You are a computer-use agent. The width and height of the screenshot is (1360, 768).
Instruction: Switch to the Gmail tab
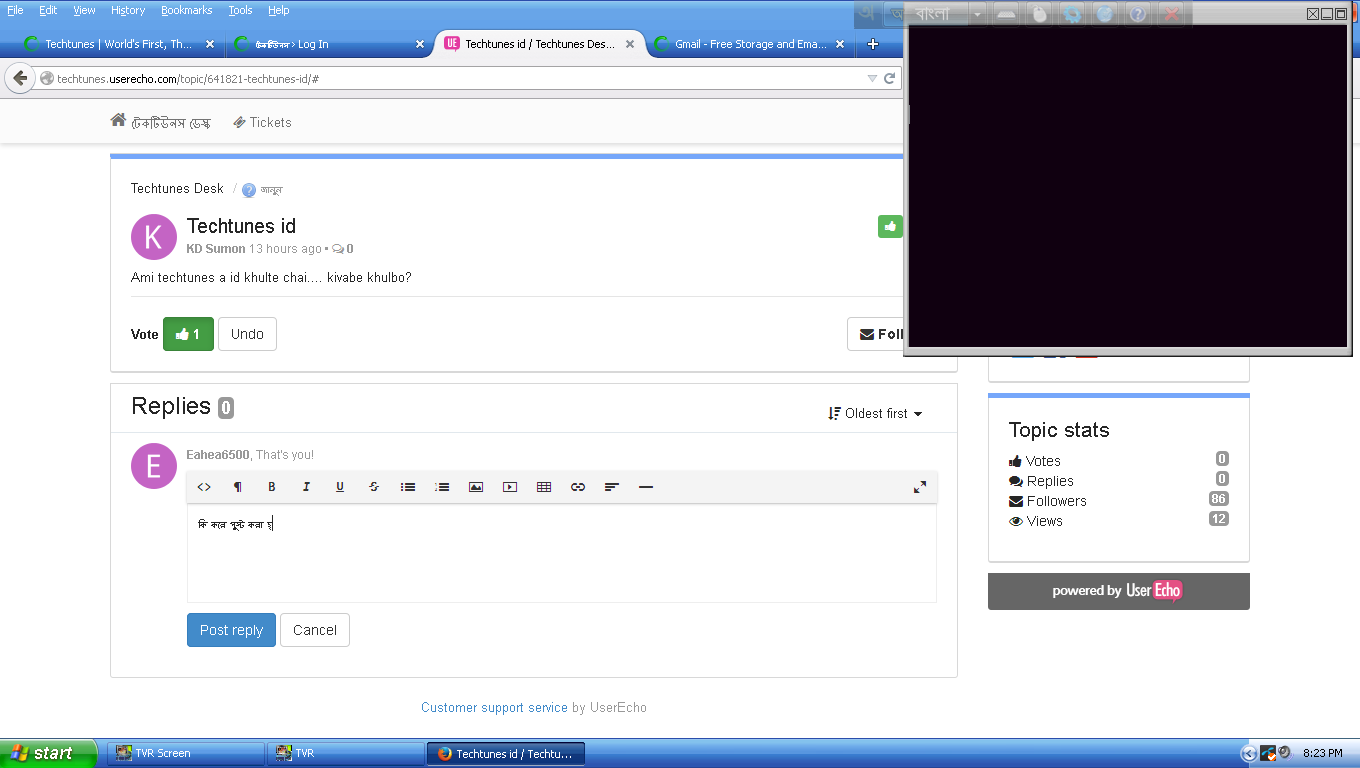pyautogui.click(x=750, y=44)
